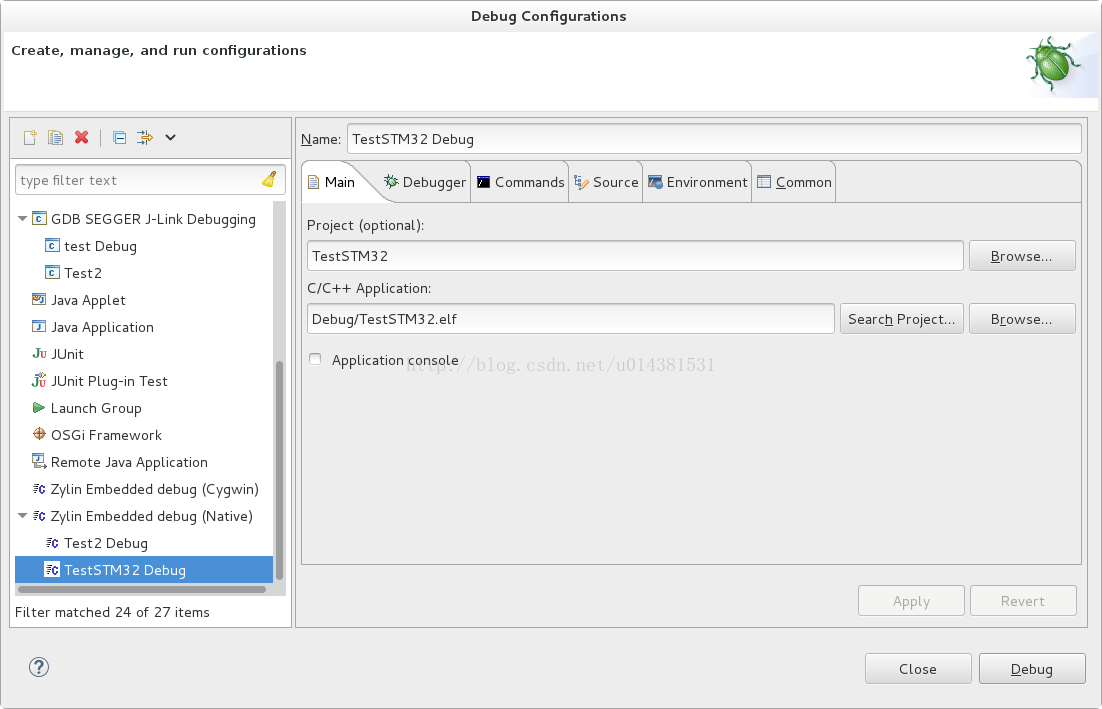
Task: Clear filter text using the broom icon
Action: point(268,180)
